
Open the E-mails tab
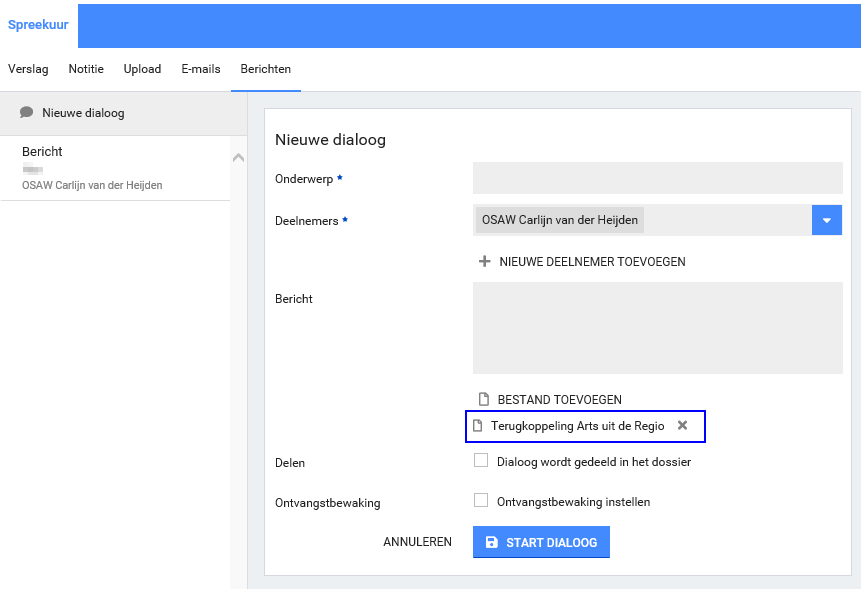200,69
